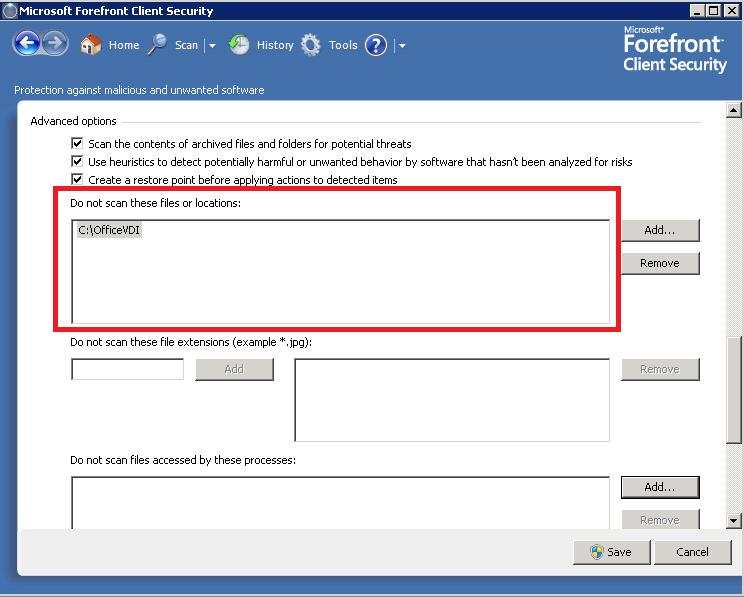This screenshot has height=597, width=744.
Task: Maximize the Forefront Client Security window
Action: (x=713, y=11)
